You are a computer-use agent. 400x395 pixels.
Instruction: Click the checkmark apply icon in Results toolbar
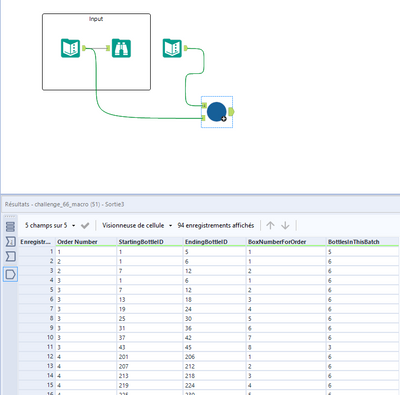pyautogui.click(x=85, y=226)
